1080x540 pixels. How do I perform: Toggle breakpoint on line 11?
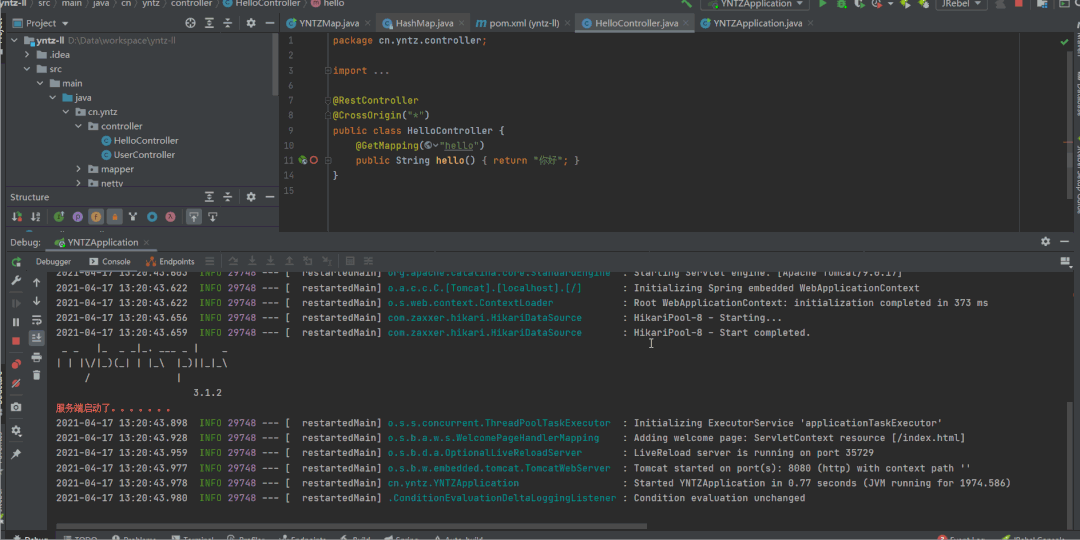pos(314,160)
